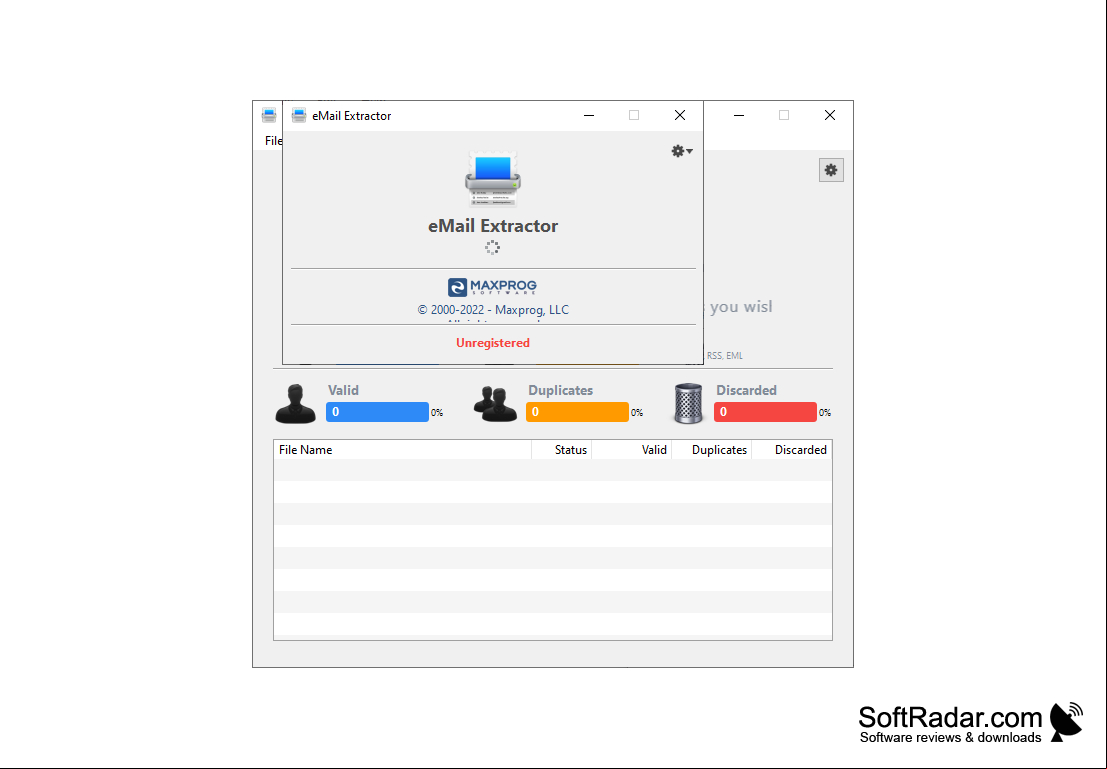Close the eMail Extractor splash window

point(680,115)
